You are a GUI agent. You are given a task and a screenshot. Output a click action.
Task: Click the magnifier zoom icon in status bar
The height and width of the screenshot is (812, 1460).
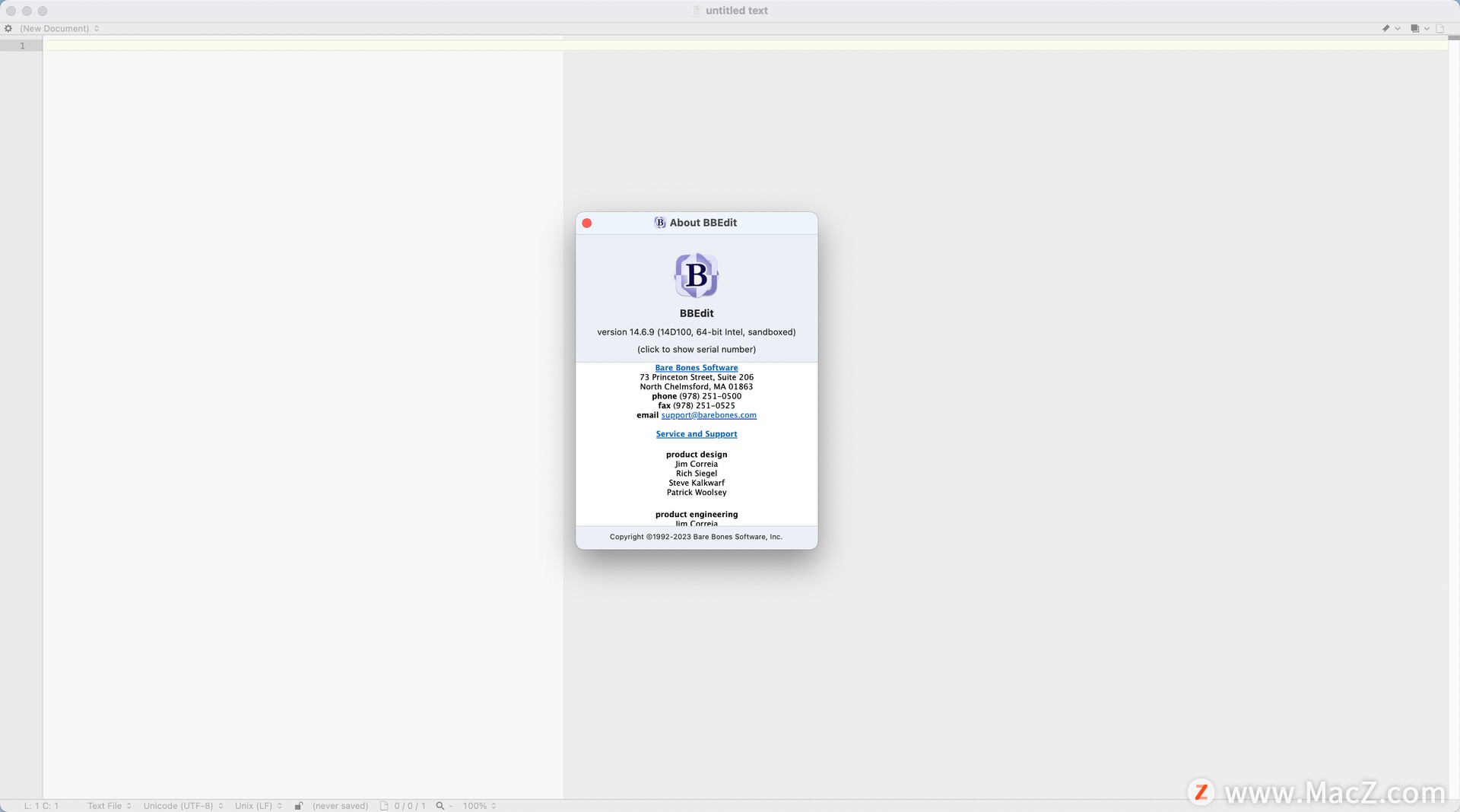click(x=440, y=805)
